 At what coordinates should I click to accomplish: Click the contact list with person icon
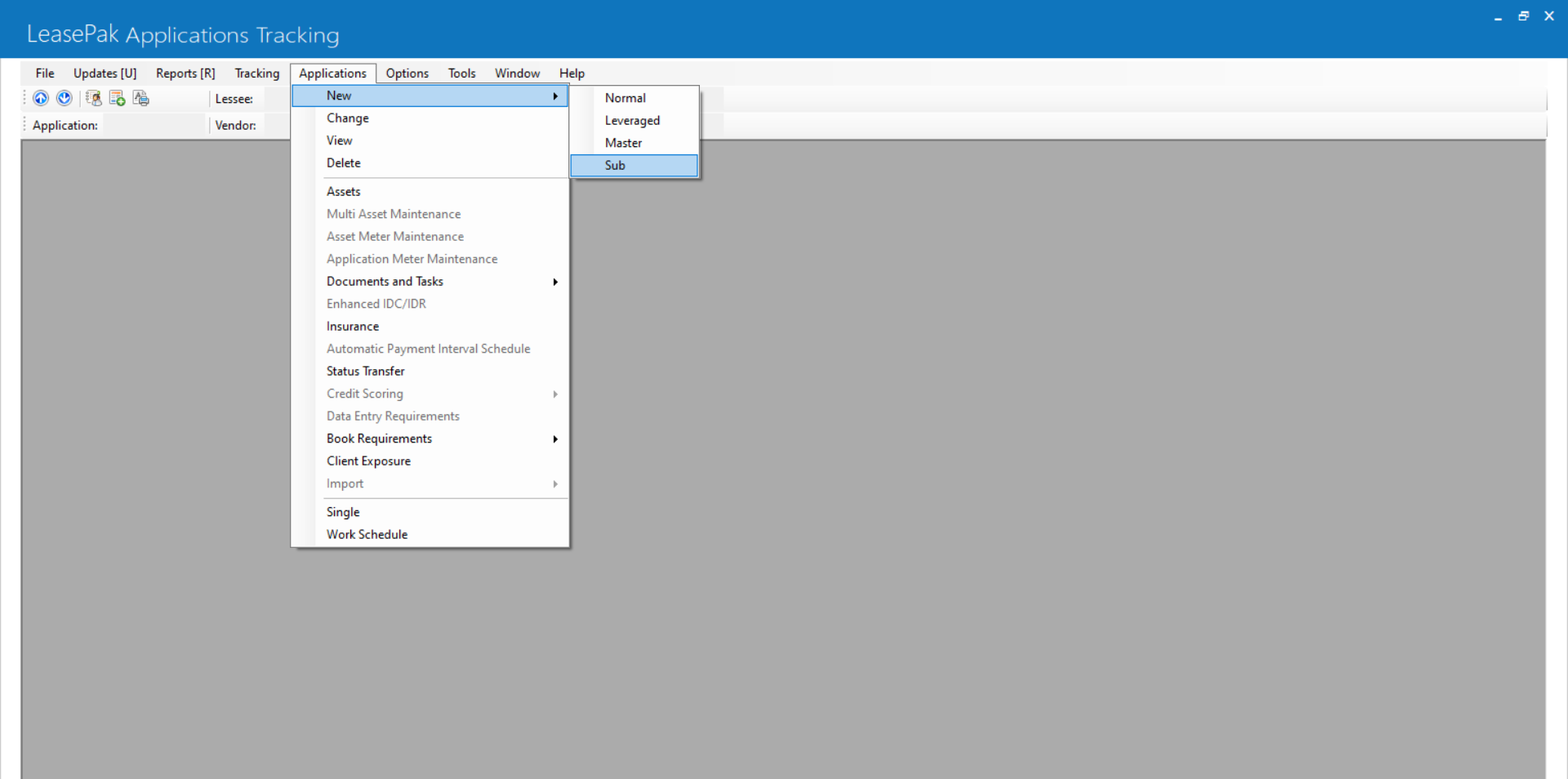click(94, 98)
